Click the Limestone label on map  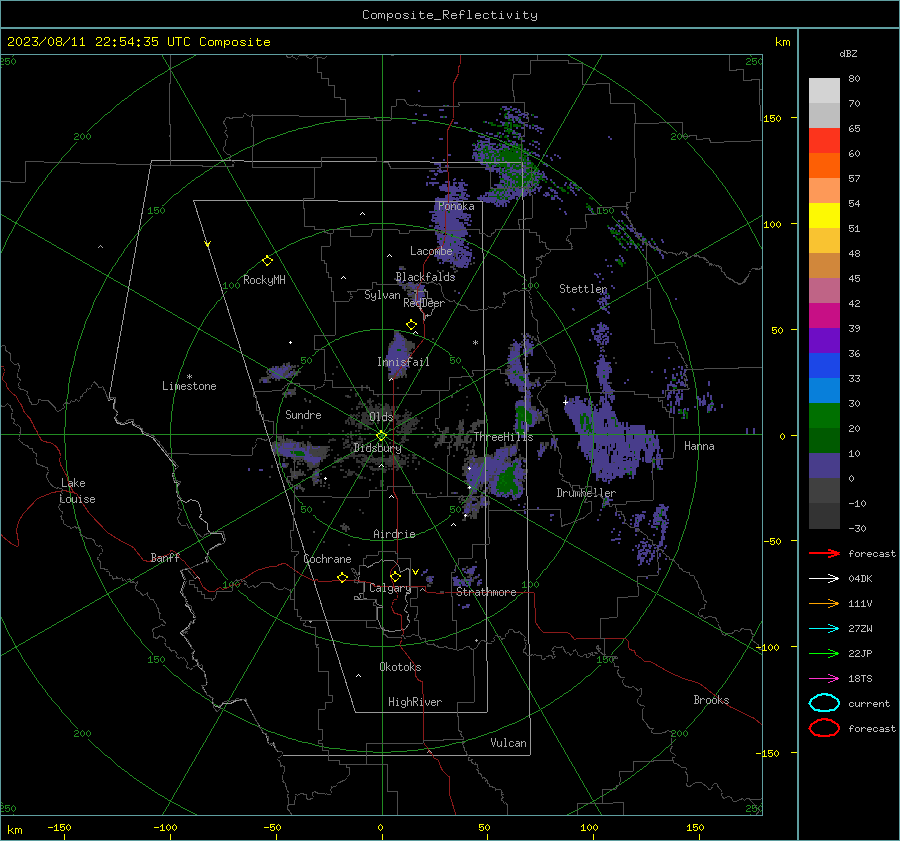[x=189, y=386]
